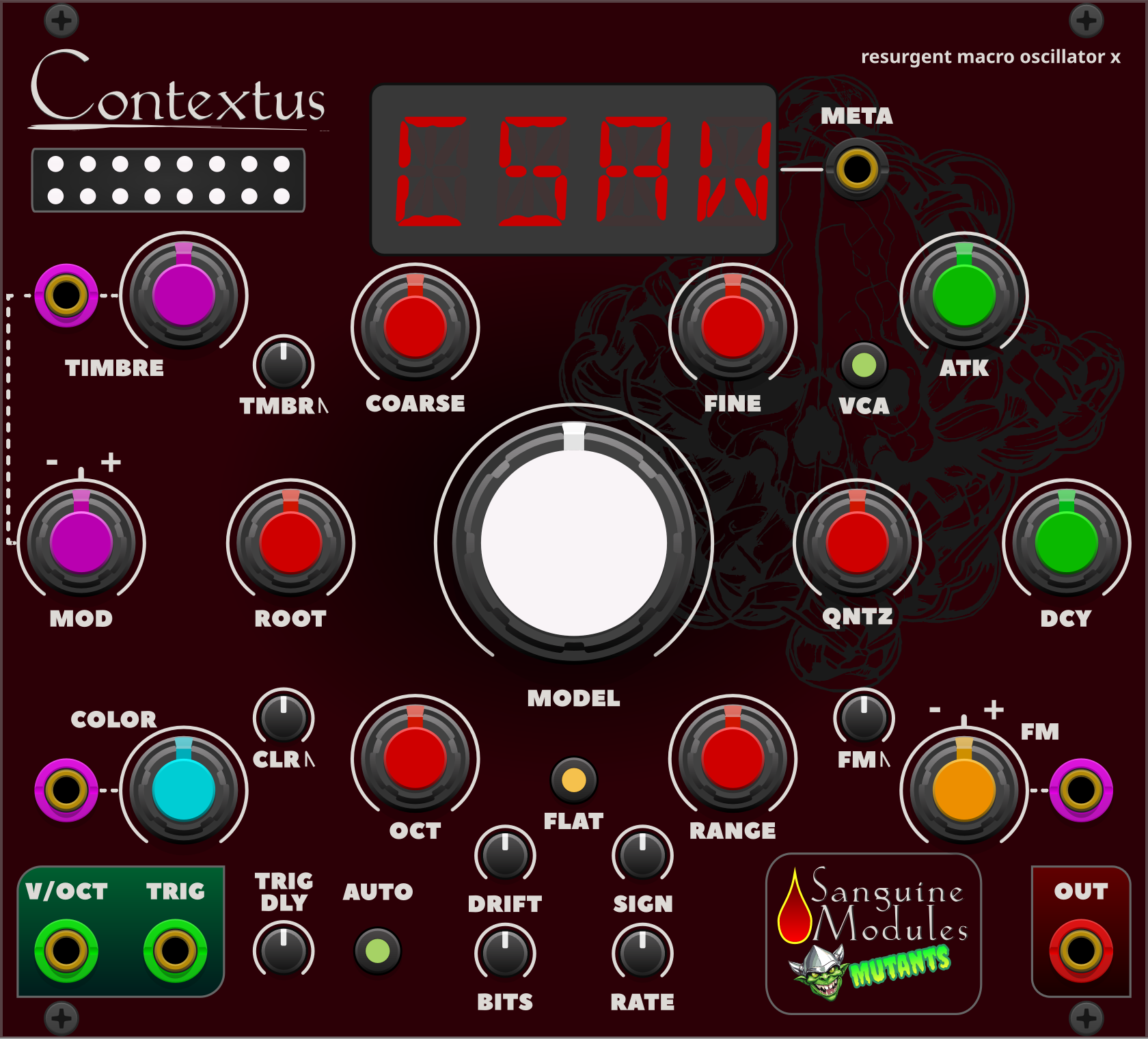This screenshot has width=1148, height=1039.
Task: Click the red QNTZ selector knob
Action: pos(857,543)
